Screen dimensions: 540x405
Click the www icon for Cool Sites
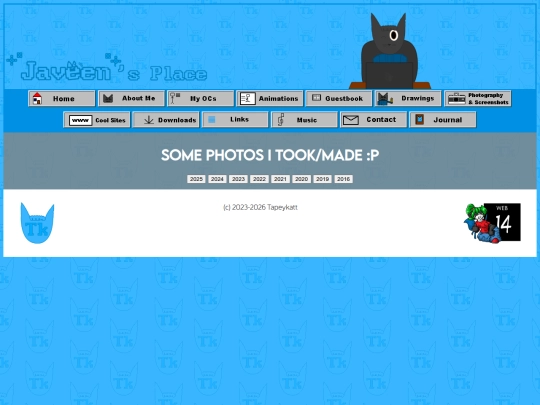pos(80,120)
